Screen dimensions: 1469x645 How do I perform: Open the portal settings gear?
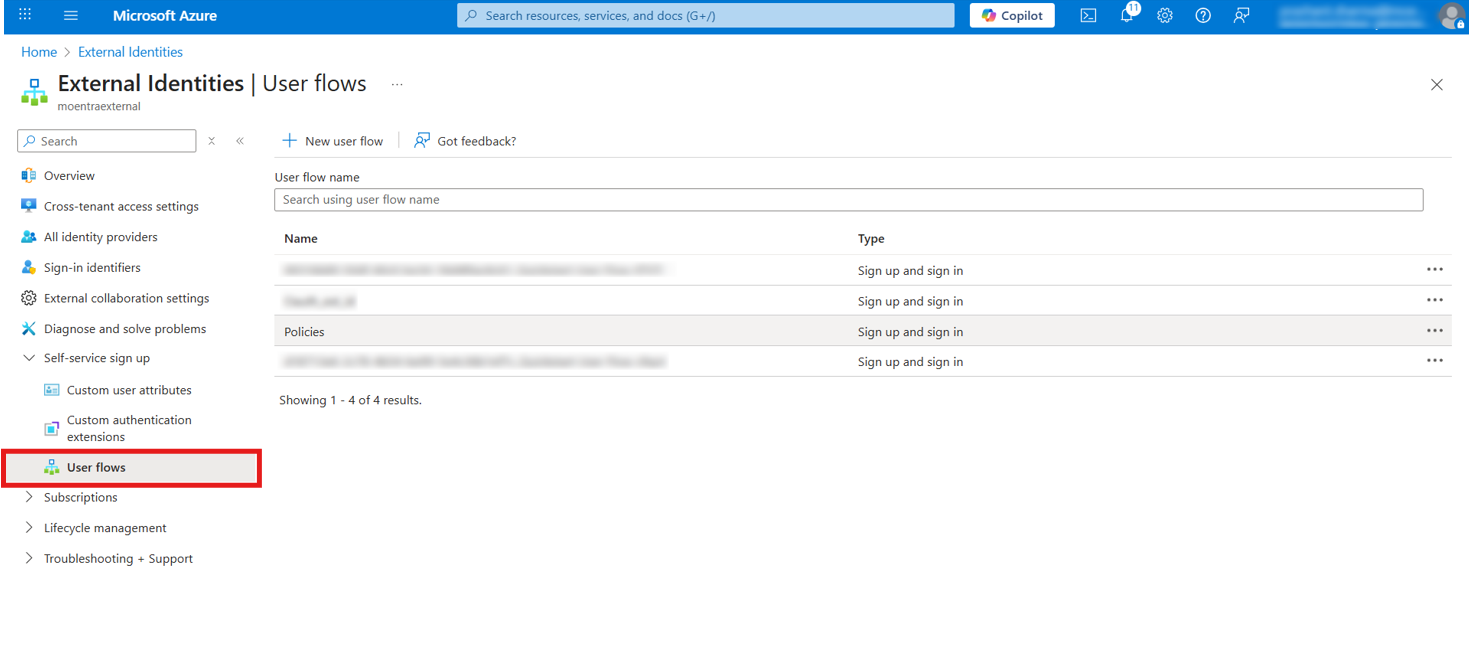1164,15
